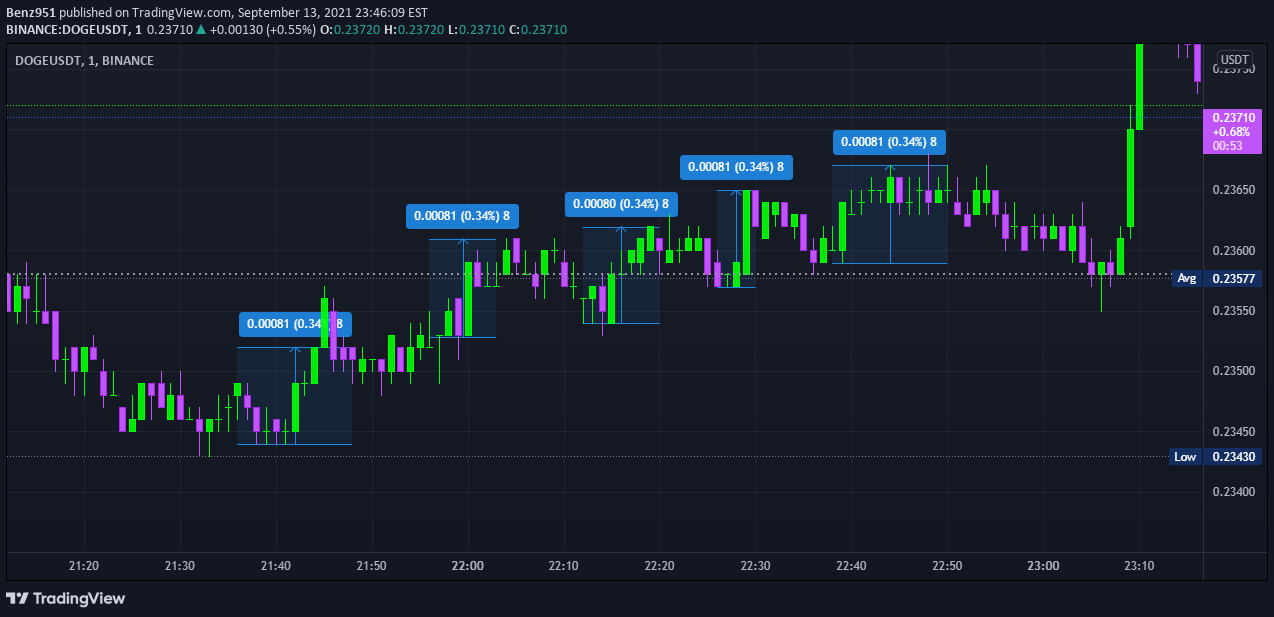
Task: Click the 0.23577 average price value
Action: pos(1233,279)
